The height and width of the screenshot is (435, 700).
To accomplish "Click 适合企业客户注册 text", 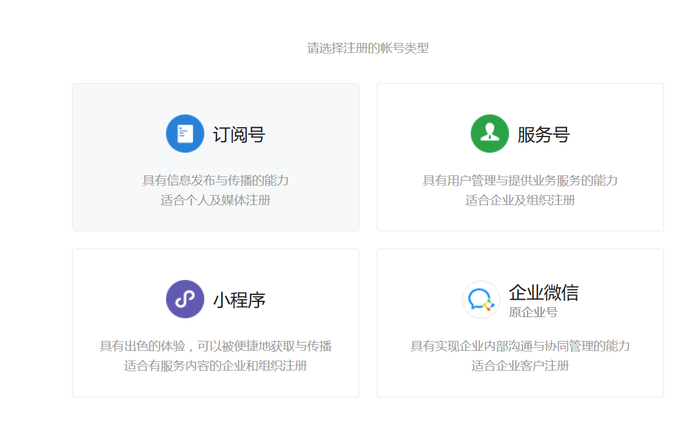I will click(x=520, y=366).
